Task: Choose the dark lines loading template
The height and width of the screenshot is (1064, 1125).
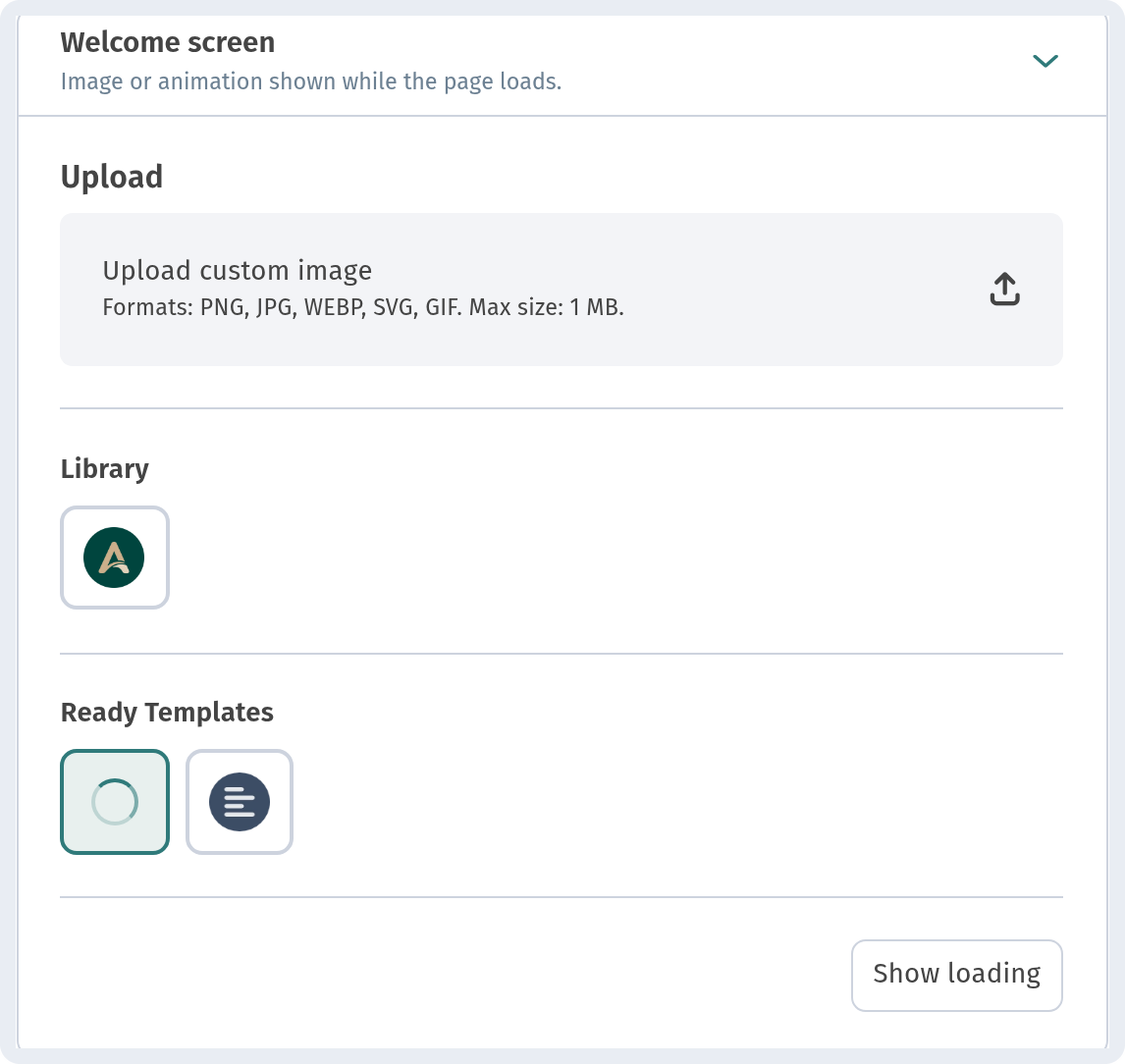Action: [x=240, y=801]
